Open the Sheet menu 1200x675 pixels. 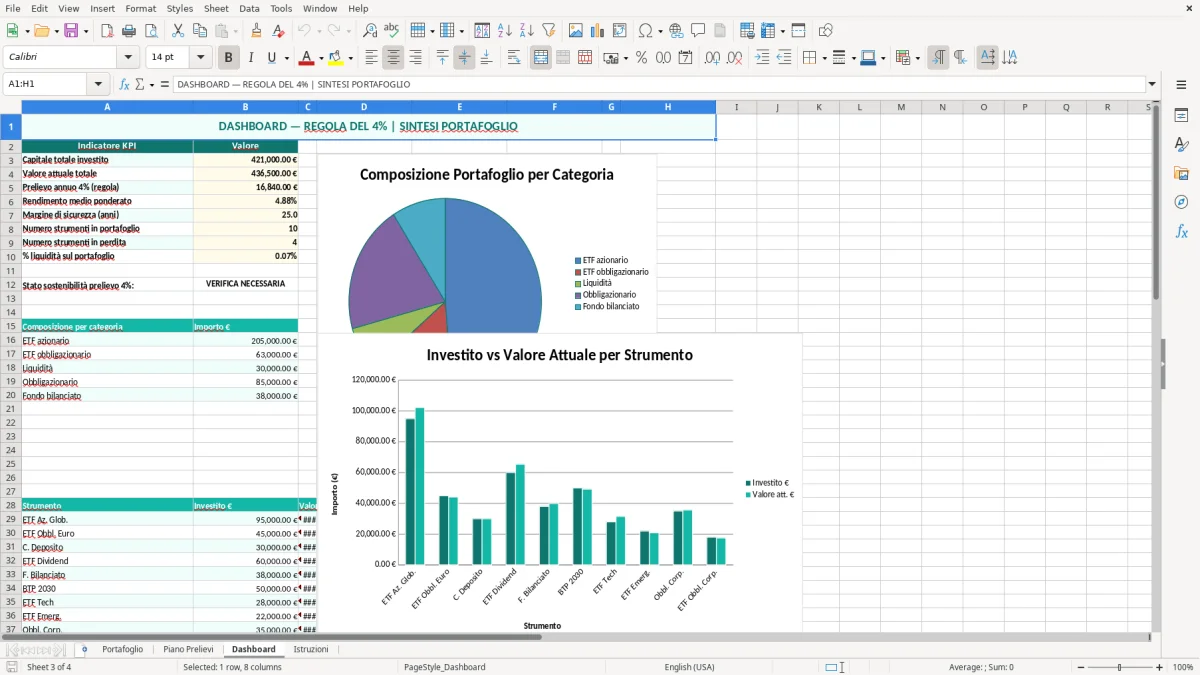point(216,8)
